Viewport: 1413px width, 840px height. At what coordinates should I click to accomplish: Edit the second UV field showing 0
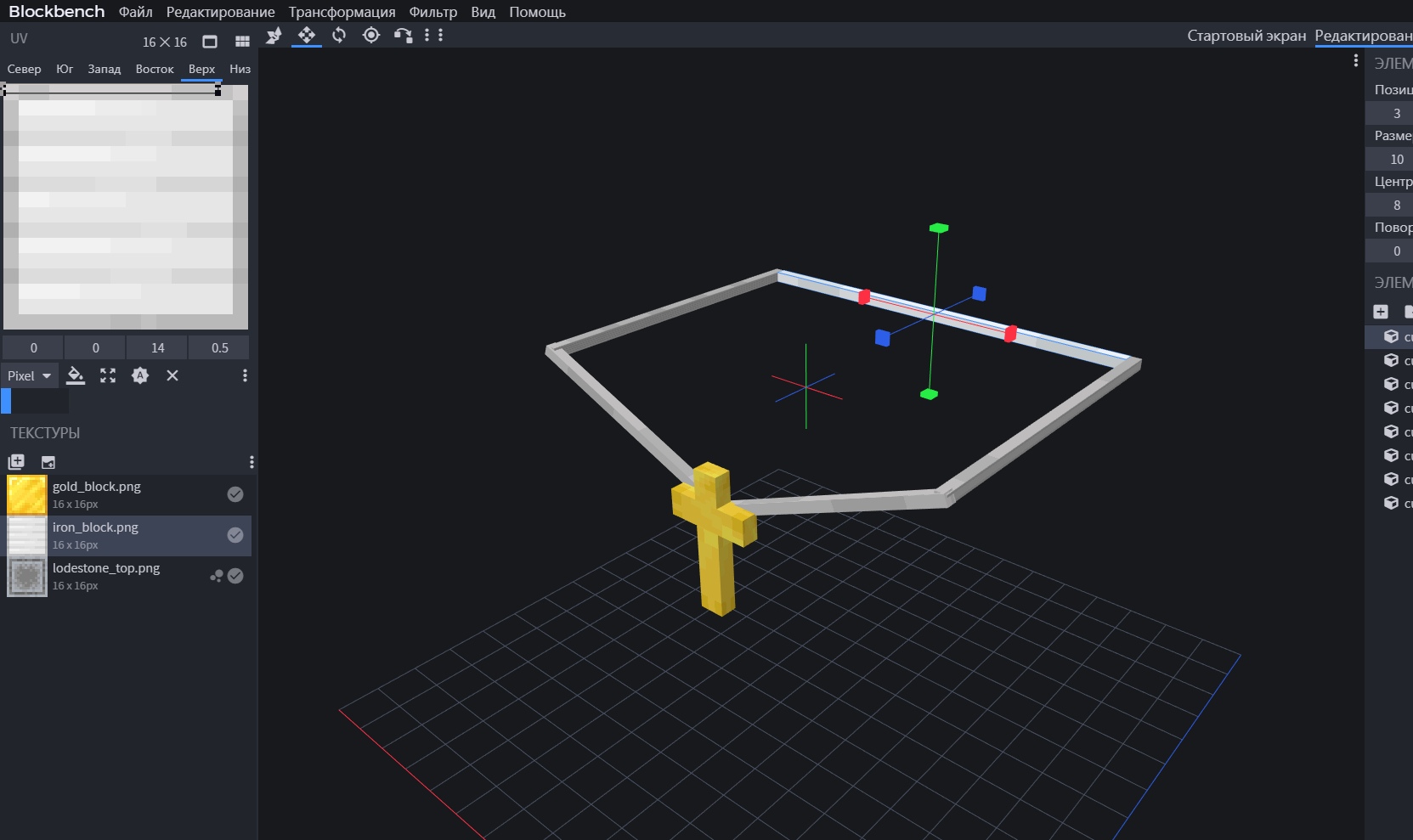95,347
